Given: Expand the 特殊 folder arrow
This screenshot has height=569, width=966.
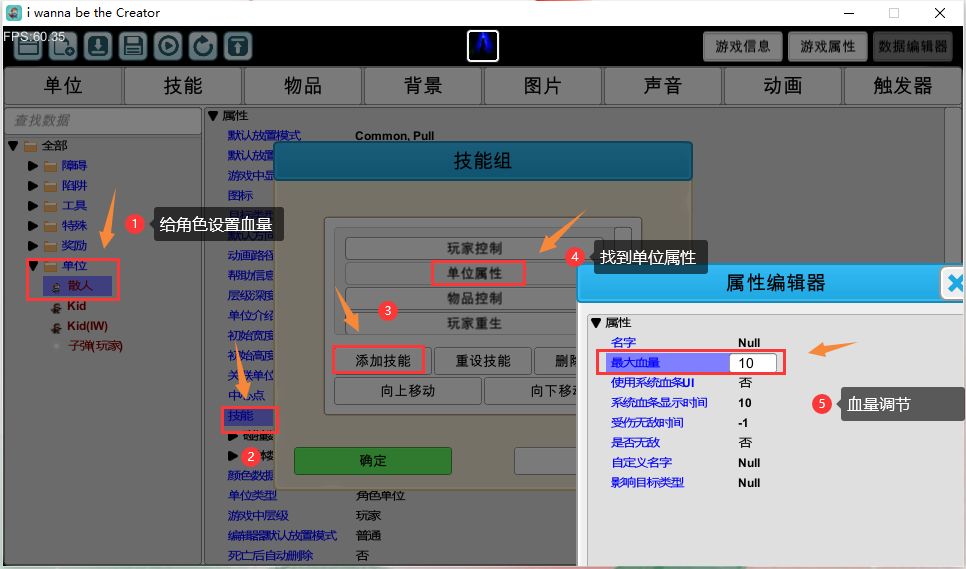Looking at the screenshot, I should tap(33, 226).
